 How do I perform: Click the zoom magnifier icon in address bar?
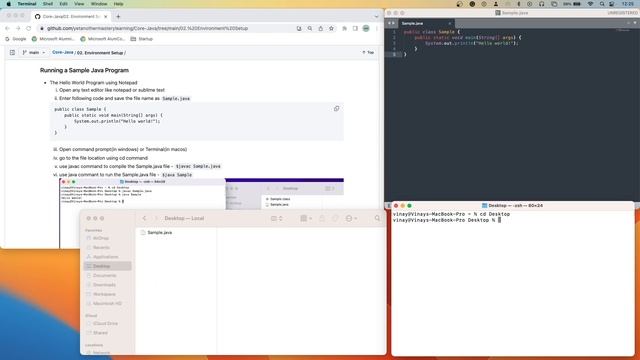tap(310, 28)
